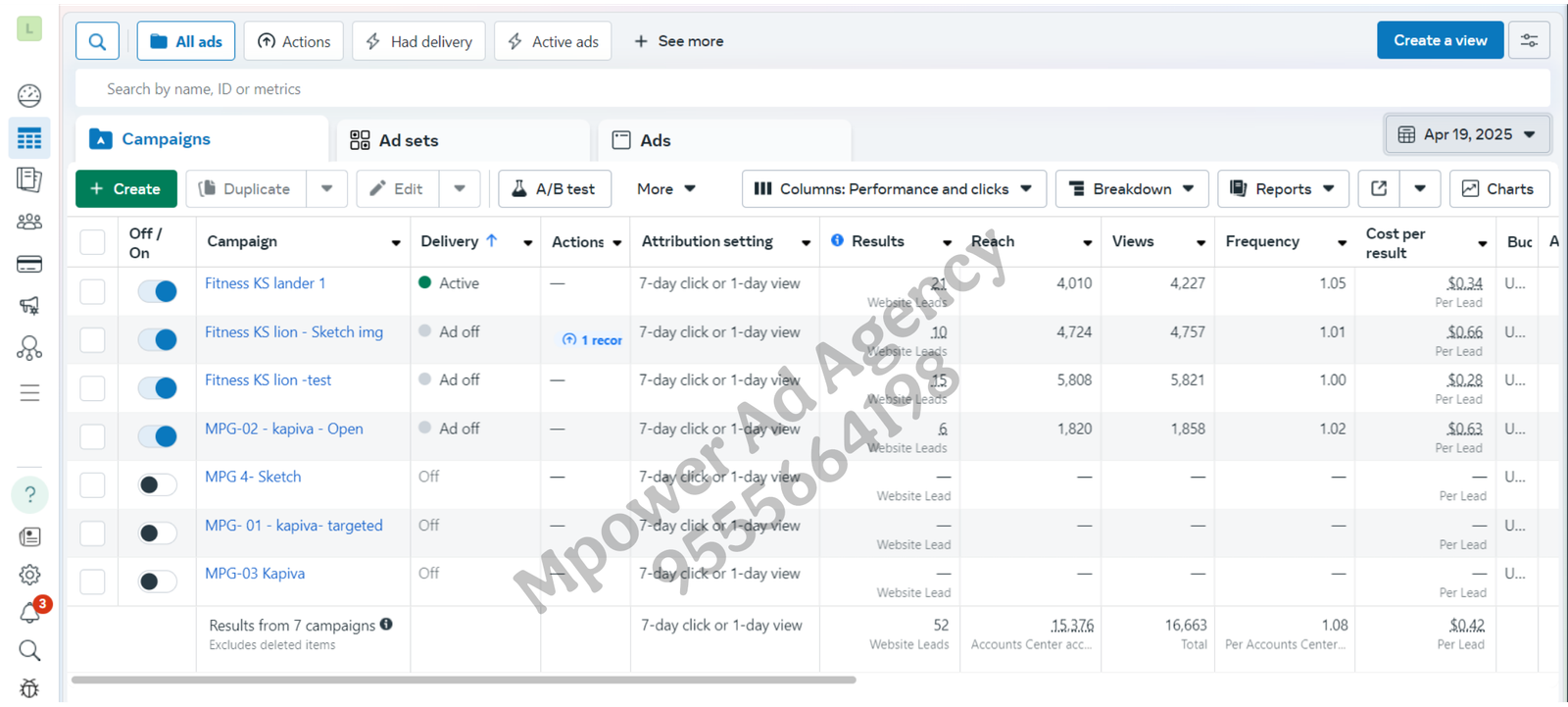Open view filter settings sliders icon

click(1529, 40)
